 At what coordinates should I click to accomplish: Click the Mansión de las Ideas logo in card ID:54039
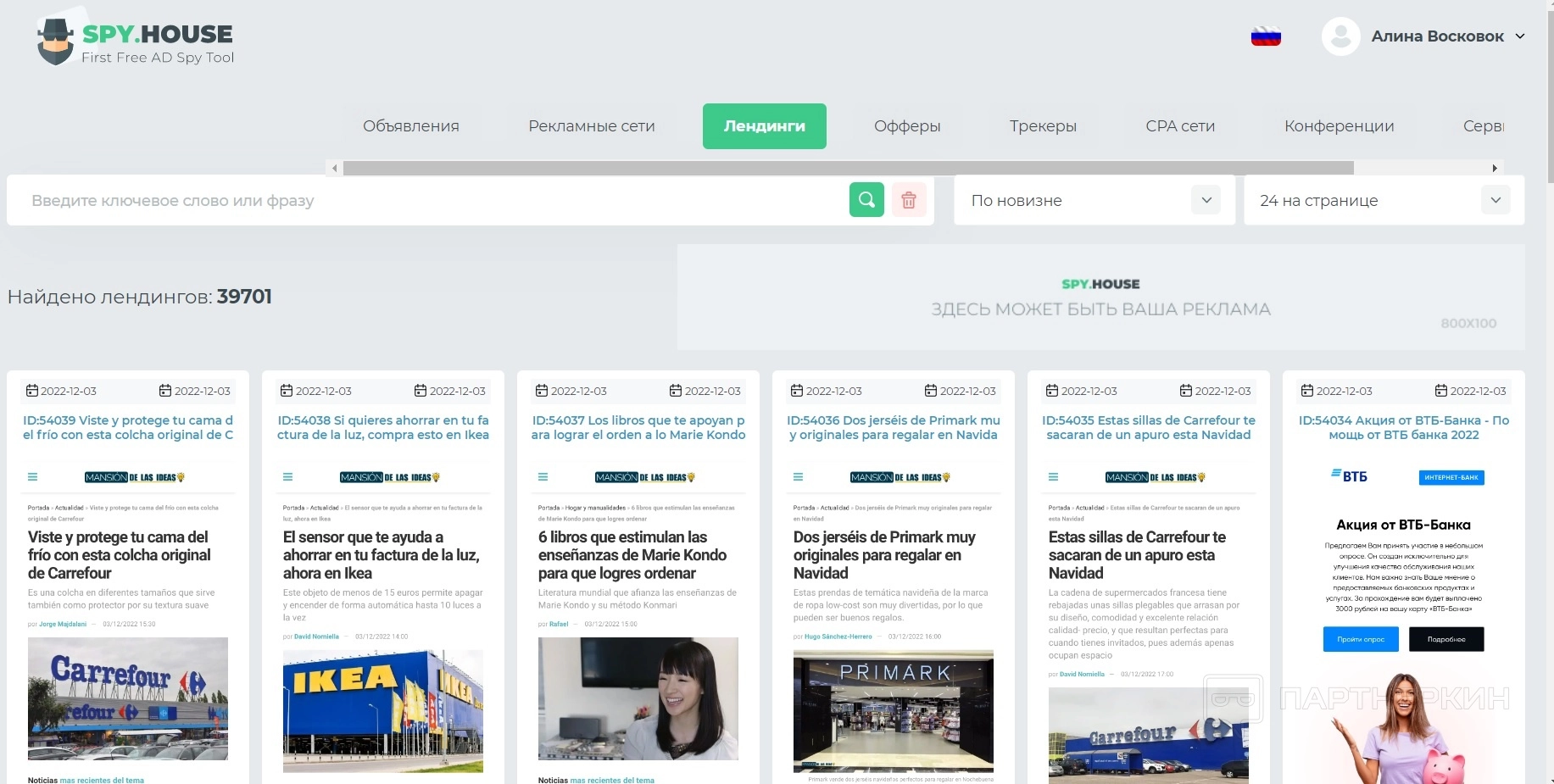135,477
